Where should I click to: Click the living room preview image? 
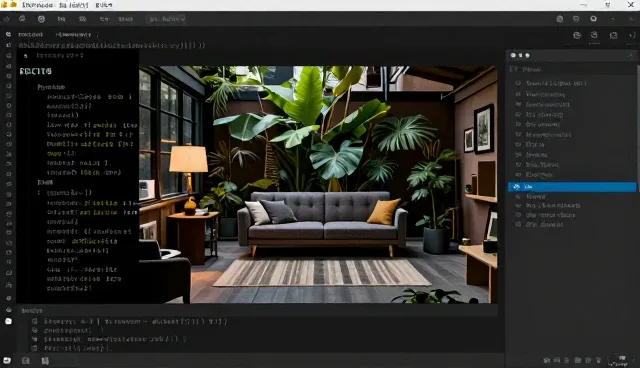point(318,184)
